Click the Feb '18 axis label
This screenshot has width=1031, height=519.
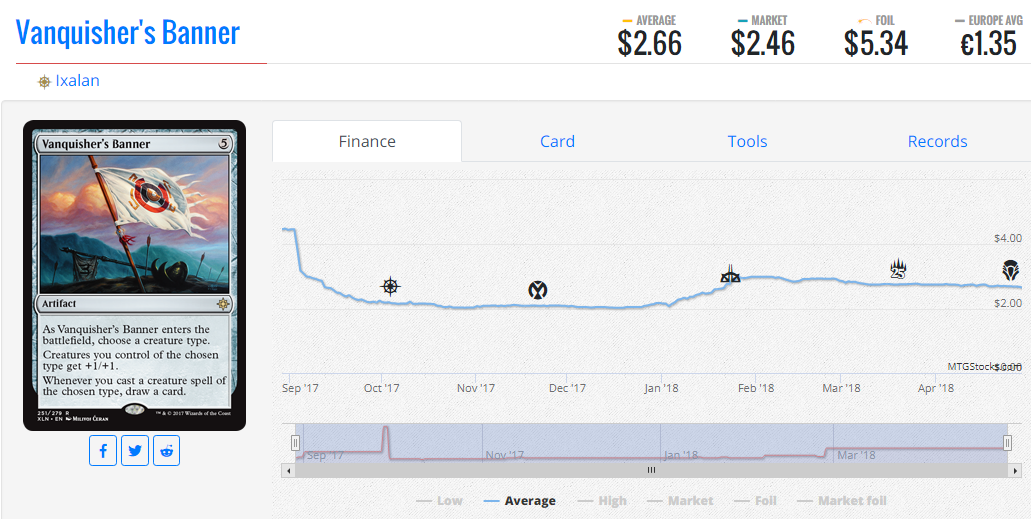click(756, 388)
